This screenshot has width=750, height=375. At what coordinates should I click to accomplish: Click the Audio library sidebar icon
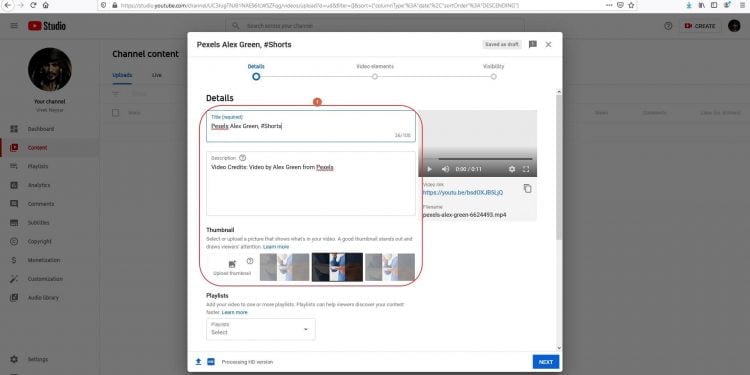(x=14, y=298)
